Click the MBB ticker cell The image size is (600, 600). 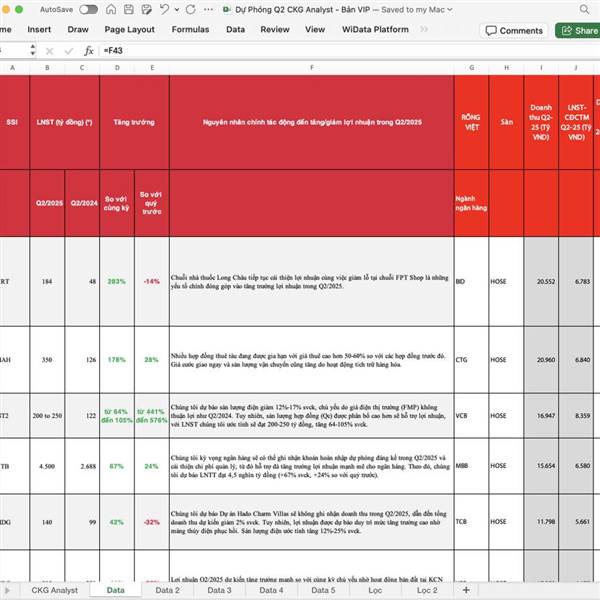coord(471,466)
